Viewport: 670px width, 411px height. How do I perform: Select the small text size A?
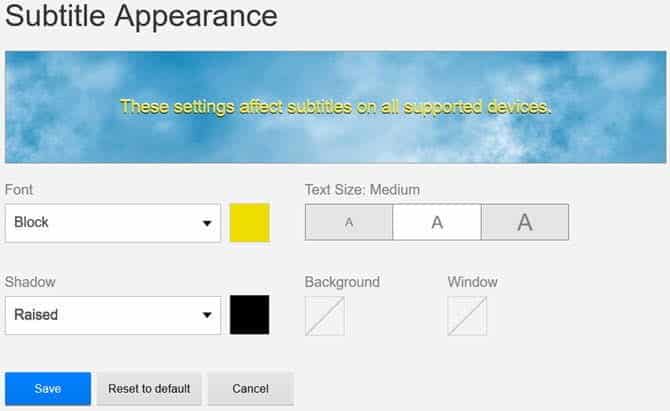pos(349,223)
